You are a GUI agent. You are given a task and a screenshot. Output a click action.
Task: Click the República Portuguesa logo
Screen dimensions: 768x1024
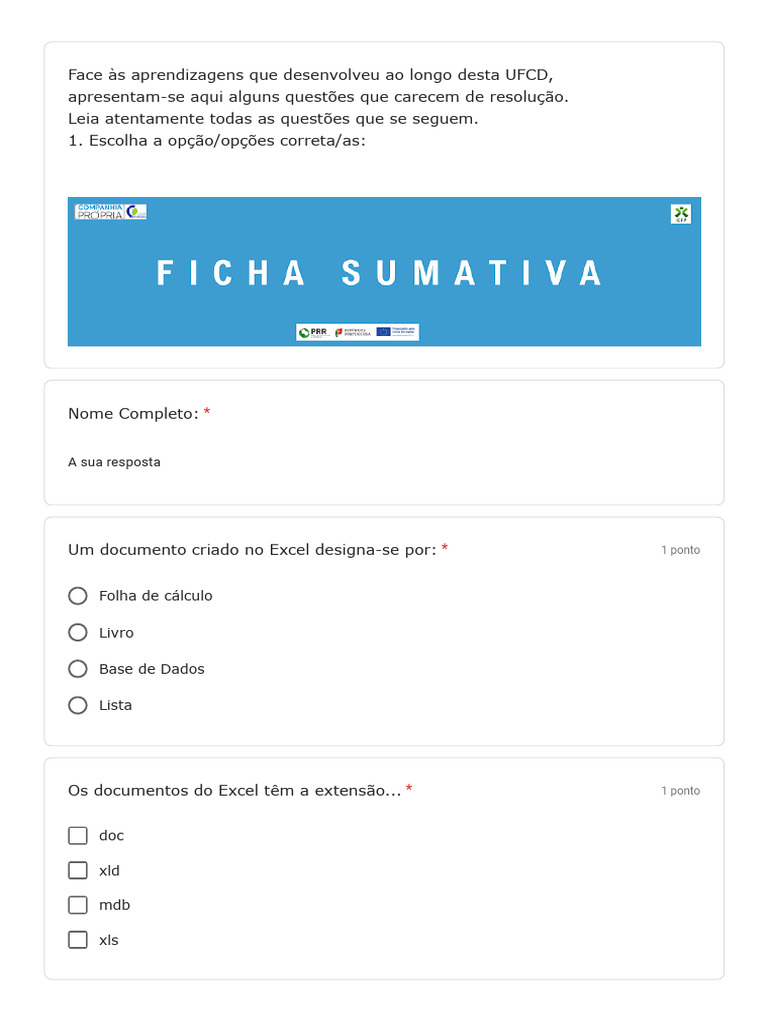pyautogui.click(x=353, y=332)
